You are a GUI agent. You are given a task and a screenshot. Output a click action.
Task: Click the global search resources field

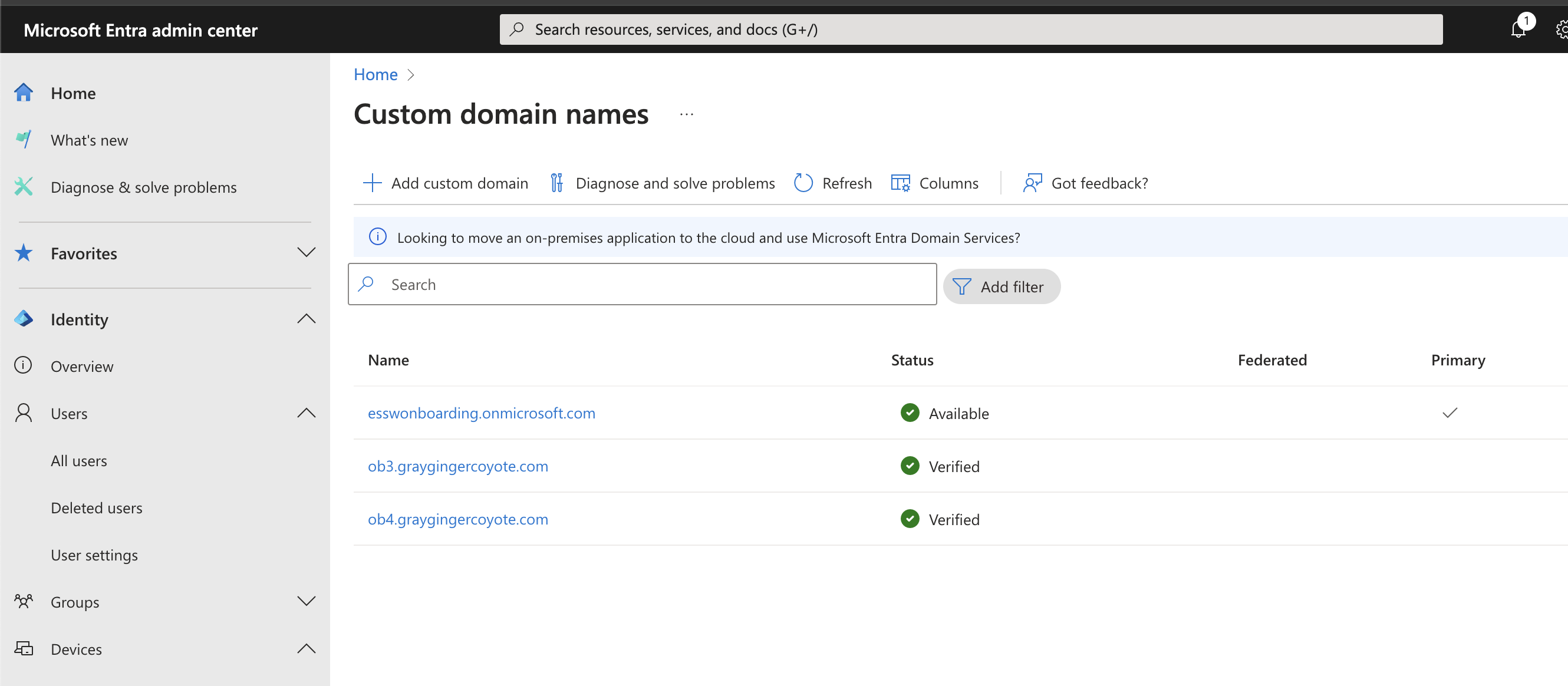[970, 29]
